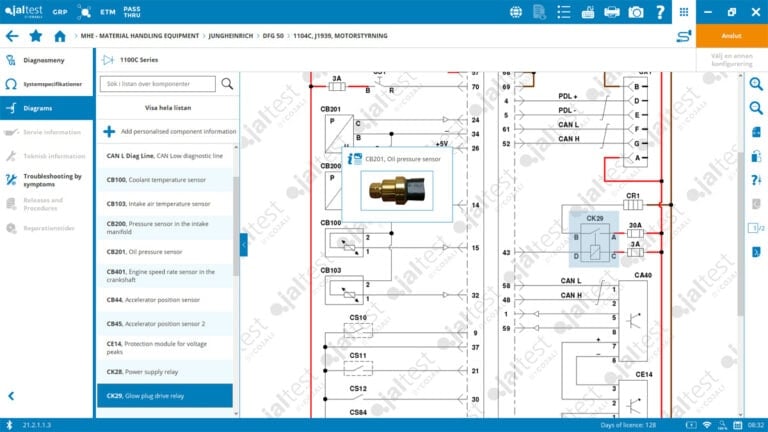Open the connection status icon near Anslut
The width and height of the screenshot is (768, 432).
point(684,36)
